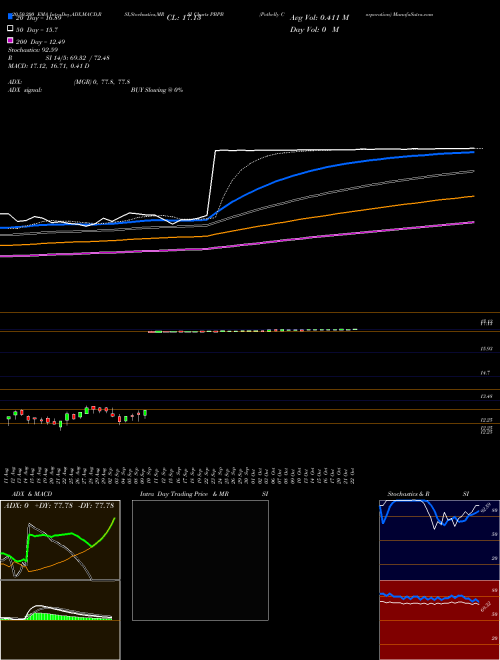
Task: Select the '200 Day = 12.49' label
Action: pos(40,42)
